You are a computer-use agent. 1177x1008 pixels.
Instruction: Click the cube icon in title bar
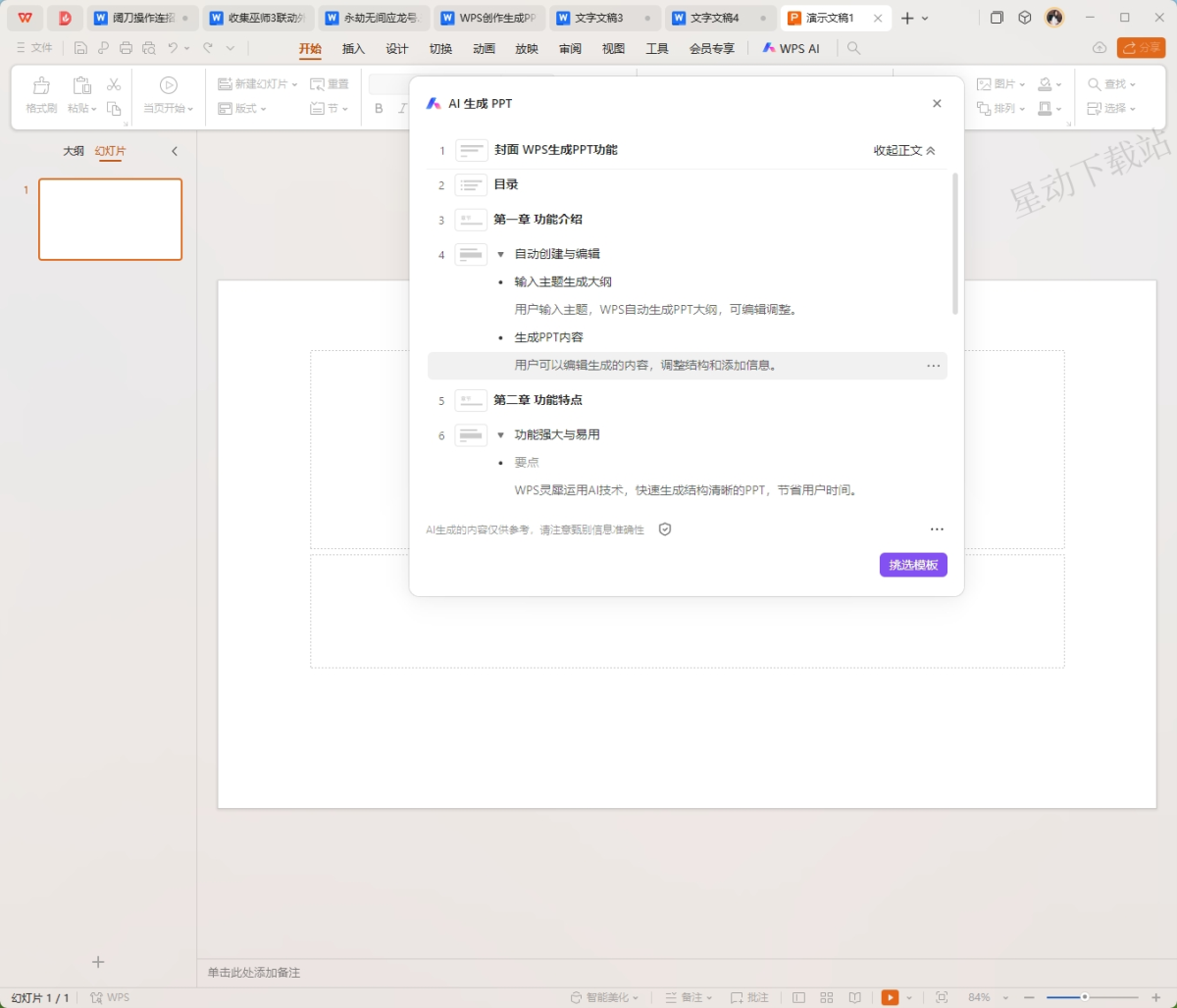pos(1025,18)
